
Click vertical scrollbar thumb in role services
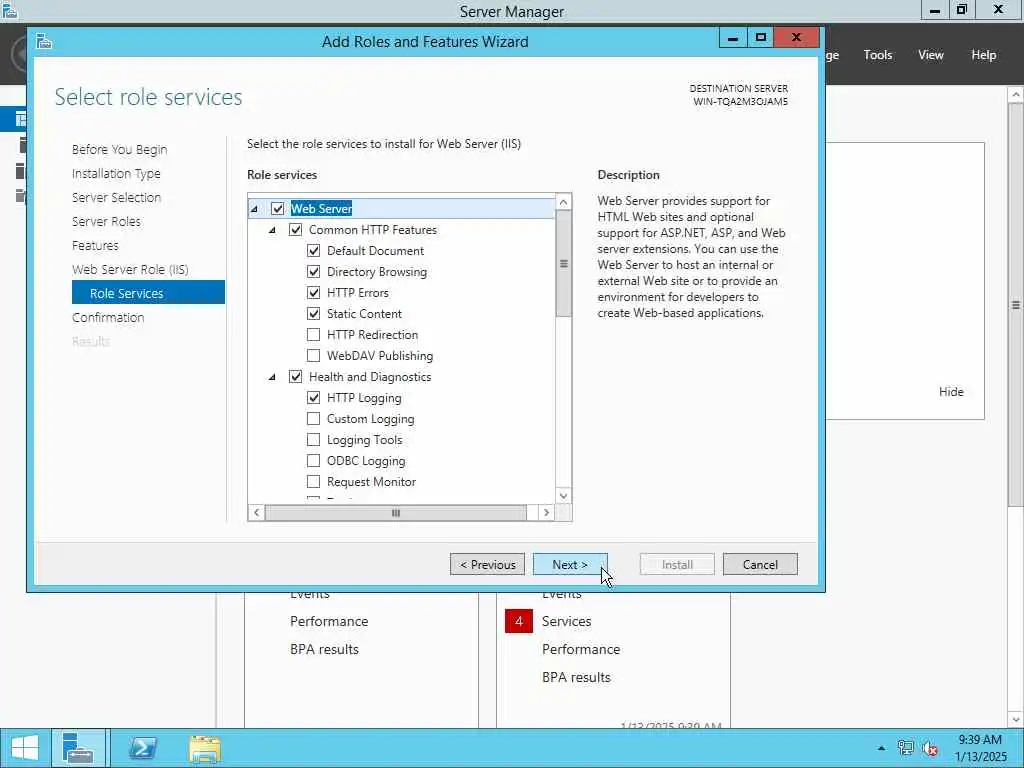pyautogui.click(x=563, y=263)
